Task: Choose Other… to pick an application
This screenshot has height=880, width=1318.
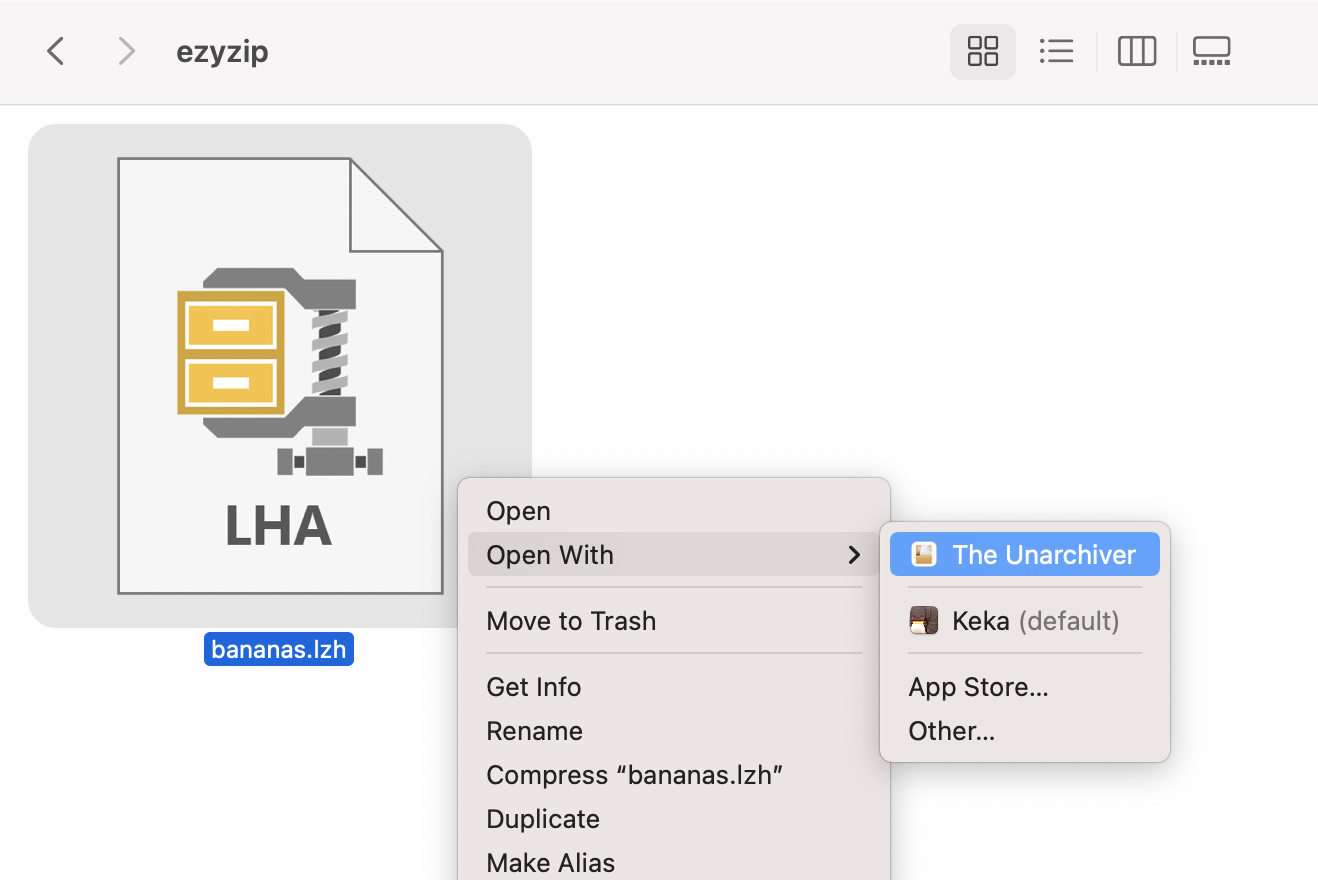Action: coord(951,731)
